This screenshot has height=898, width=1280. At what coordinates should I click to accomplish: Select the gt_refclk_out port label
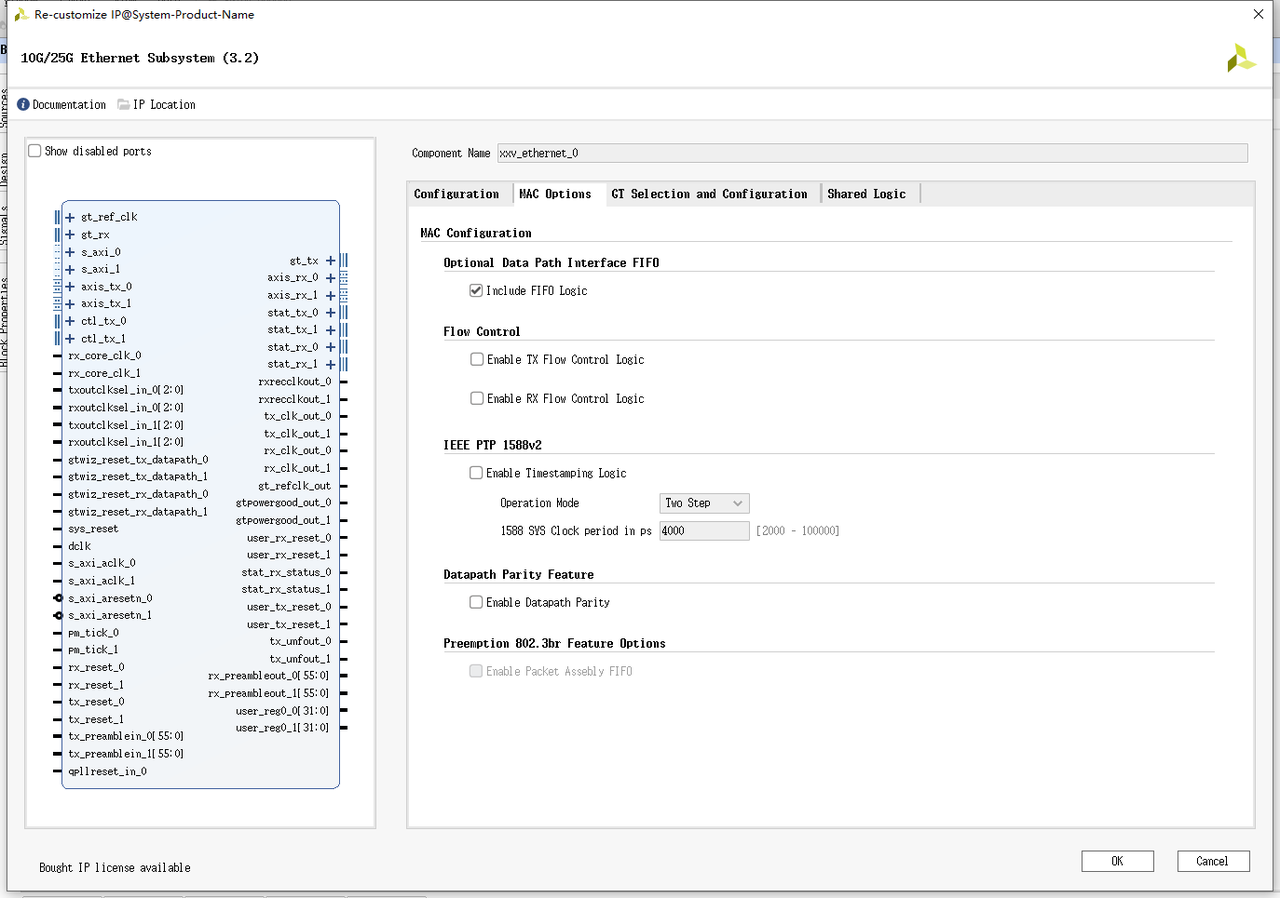(x=294, y=486)
